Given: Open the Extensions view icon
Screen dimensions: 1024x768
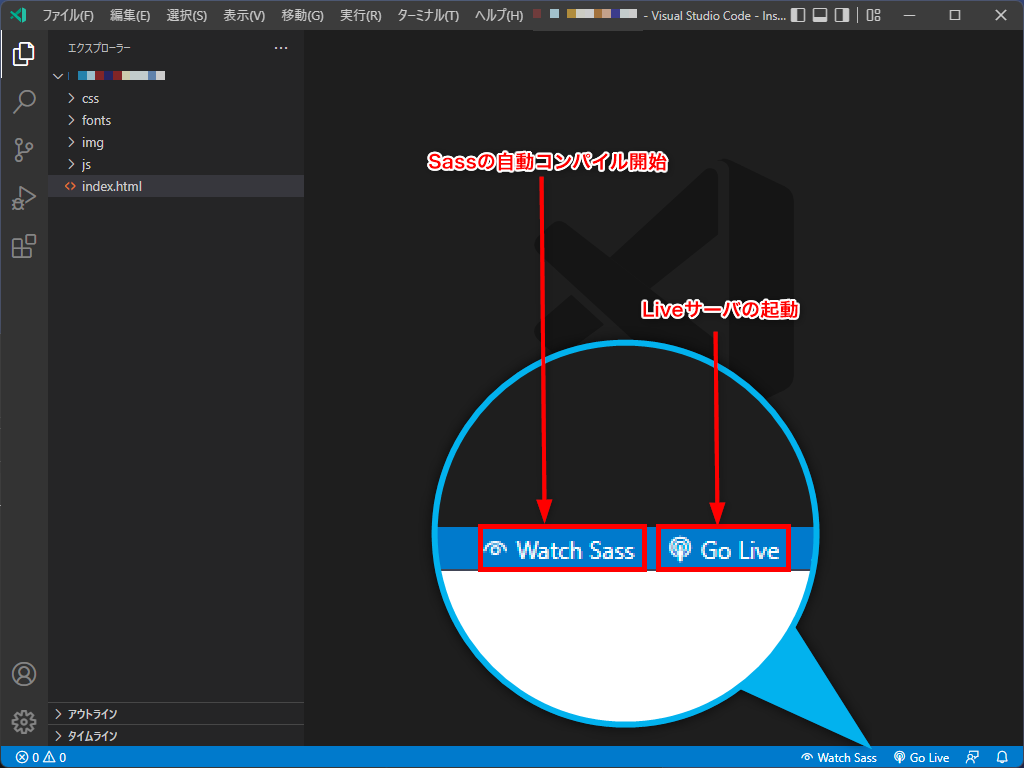Looking at the screenshot, I should point(24,246).
